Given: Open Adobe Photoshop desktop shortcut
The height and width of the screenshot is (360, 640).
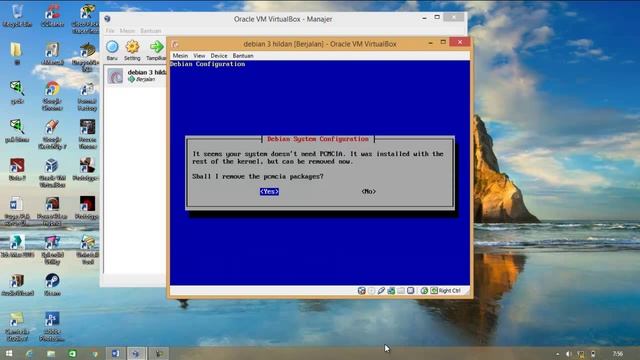Looking at the screenshot, I should tap(52, 326).
